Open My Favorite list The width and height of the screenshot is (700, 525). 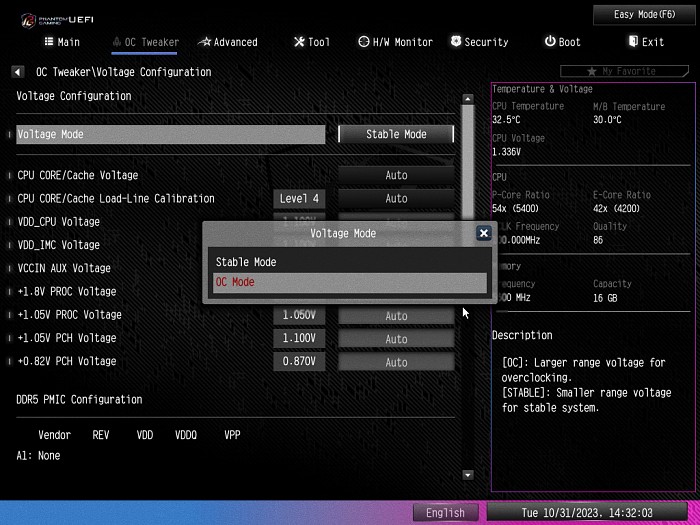624,71
